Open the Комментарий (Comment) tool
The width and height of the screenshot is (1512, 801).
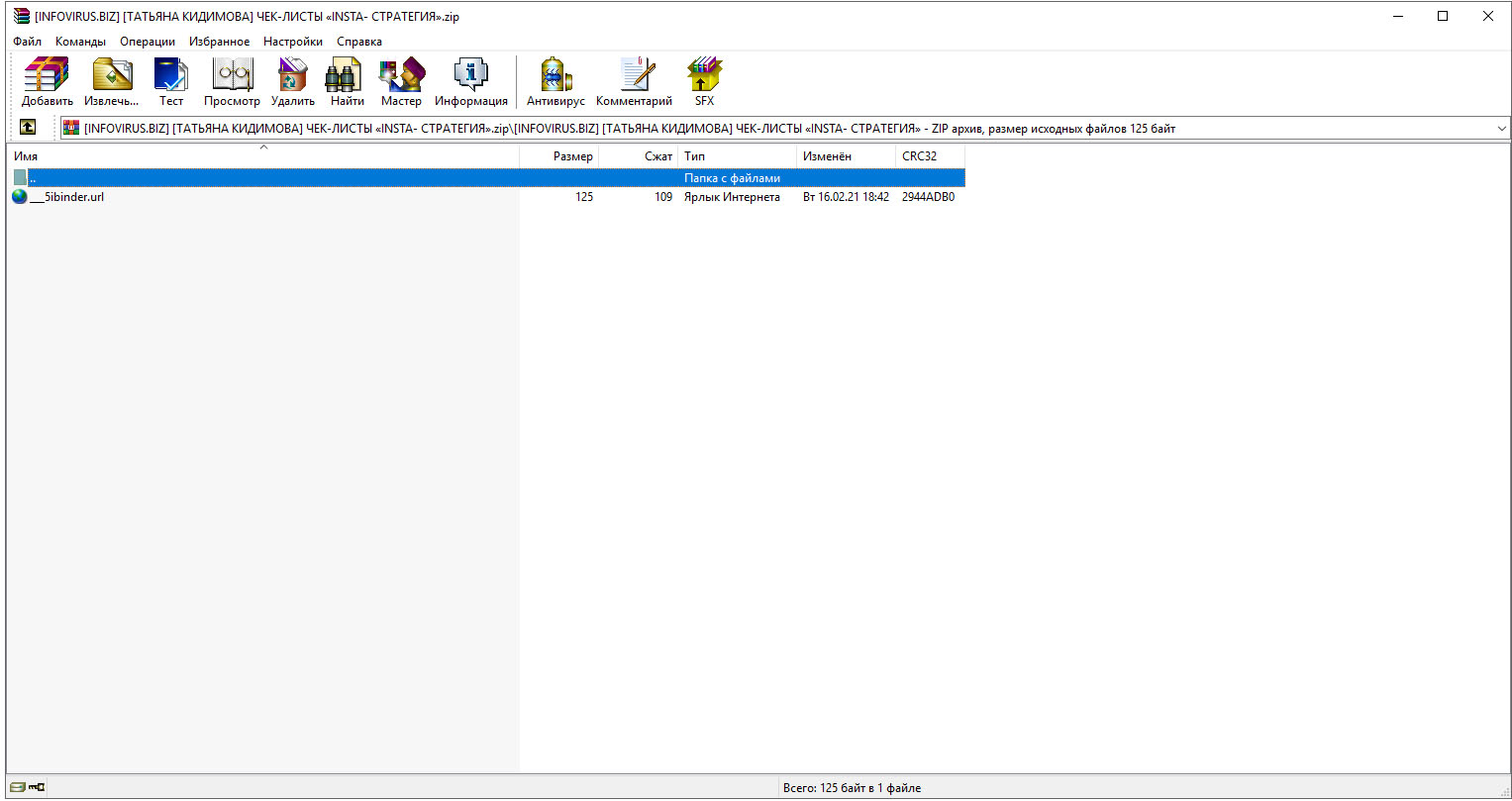click(x=634, y=81)
